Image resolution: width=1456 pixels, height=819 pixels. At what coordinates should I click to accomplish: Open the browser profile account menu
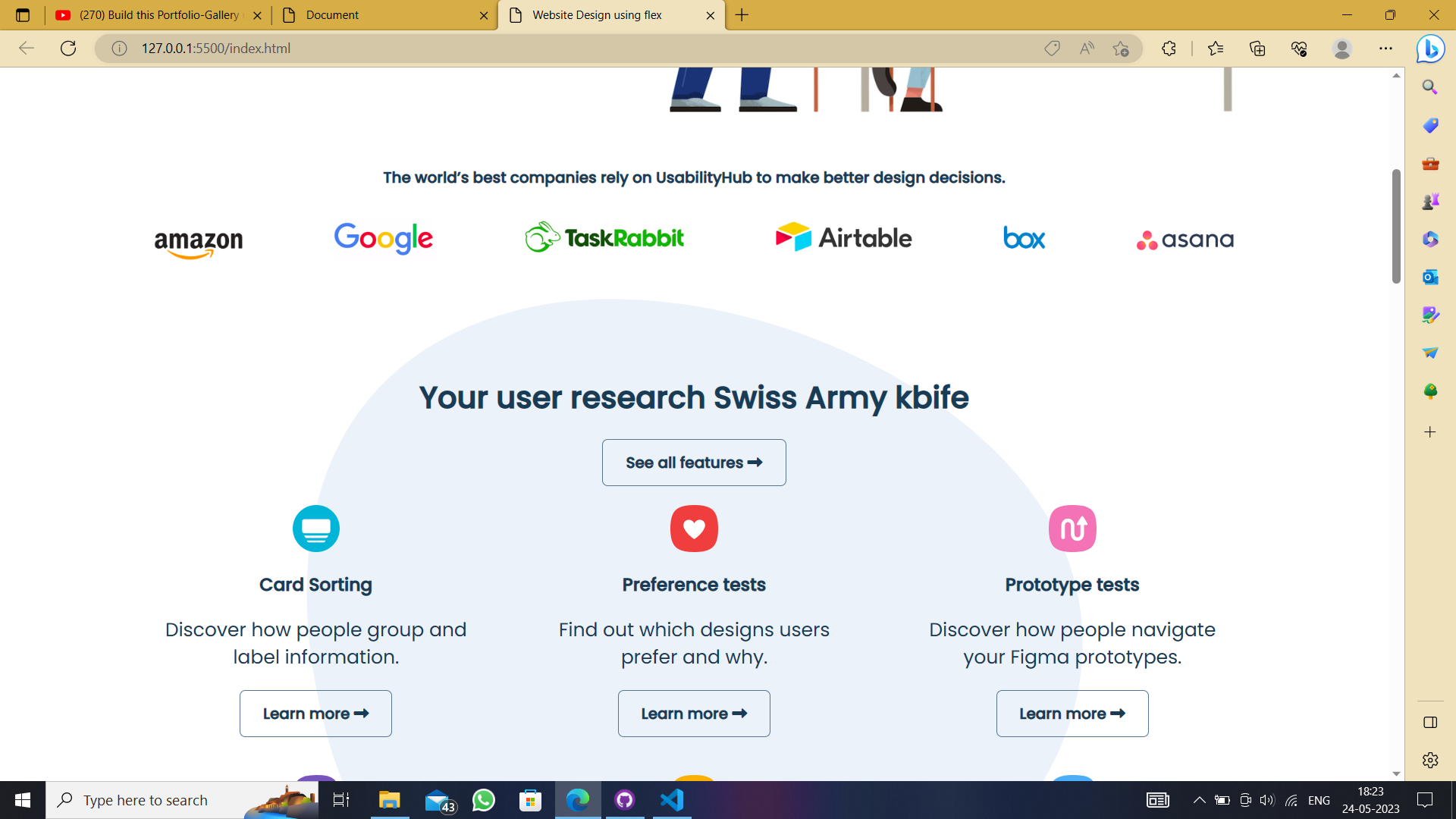pos(1341,48)
